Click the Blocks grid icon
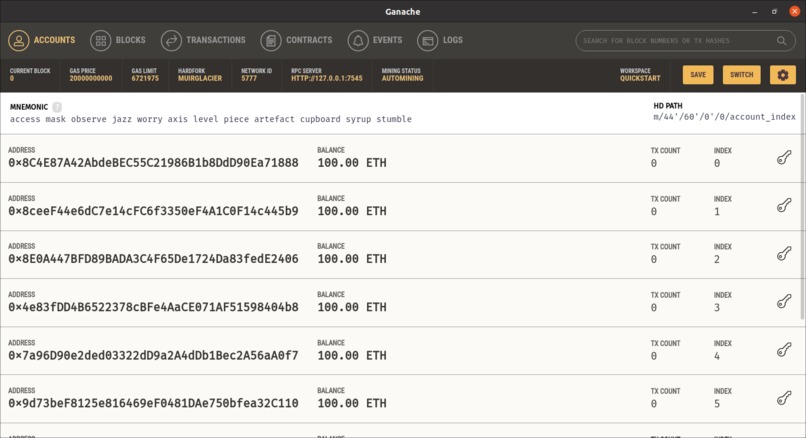Image resolution: width=806 pixels, height=438 pixels. 100,41
